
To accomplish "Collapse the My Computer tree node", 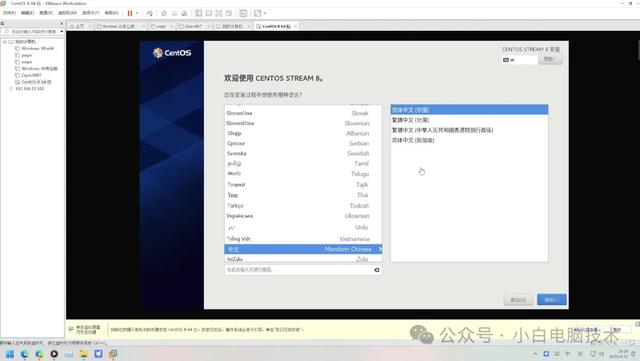I will point(4,42).
